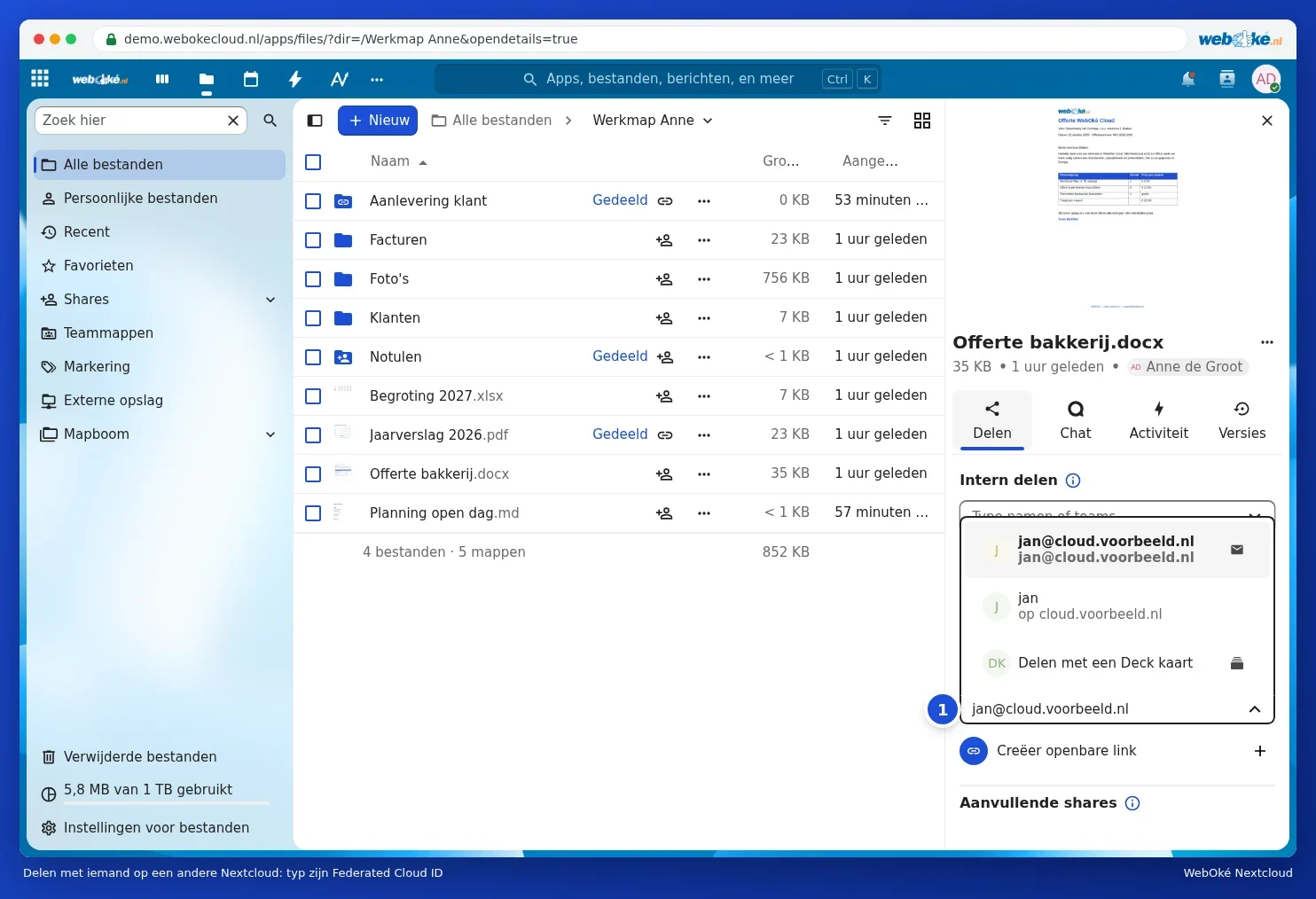Open Recent files view
This screenshot has width=1316, height=899.
160,232
